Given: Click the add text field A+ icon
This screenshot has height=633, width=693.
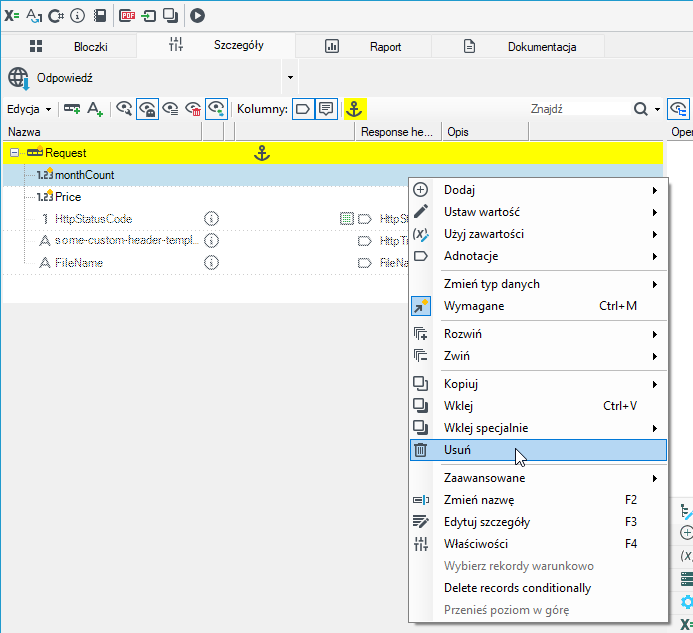Looking at the screenshot, I should (x=95, y=109).
